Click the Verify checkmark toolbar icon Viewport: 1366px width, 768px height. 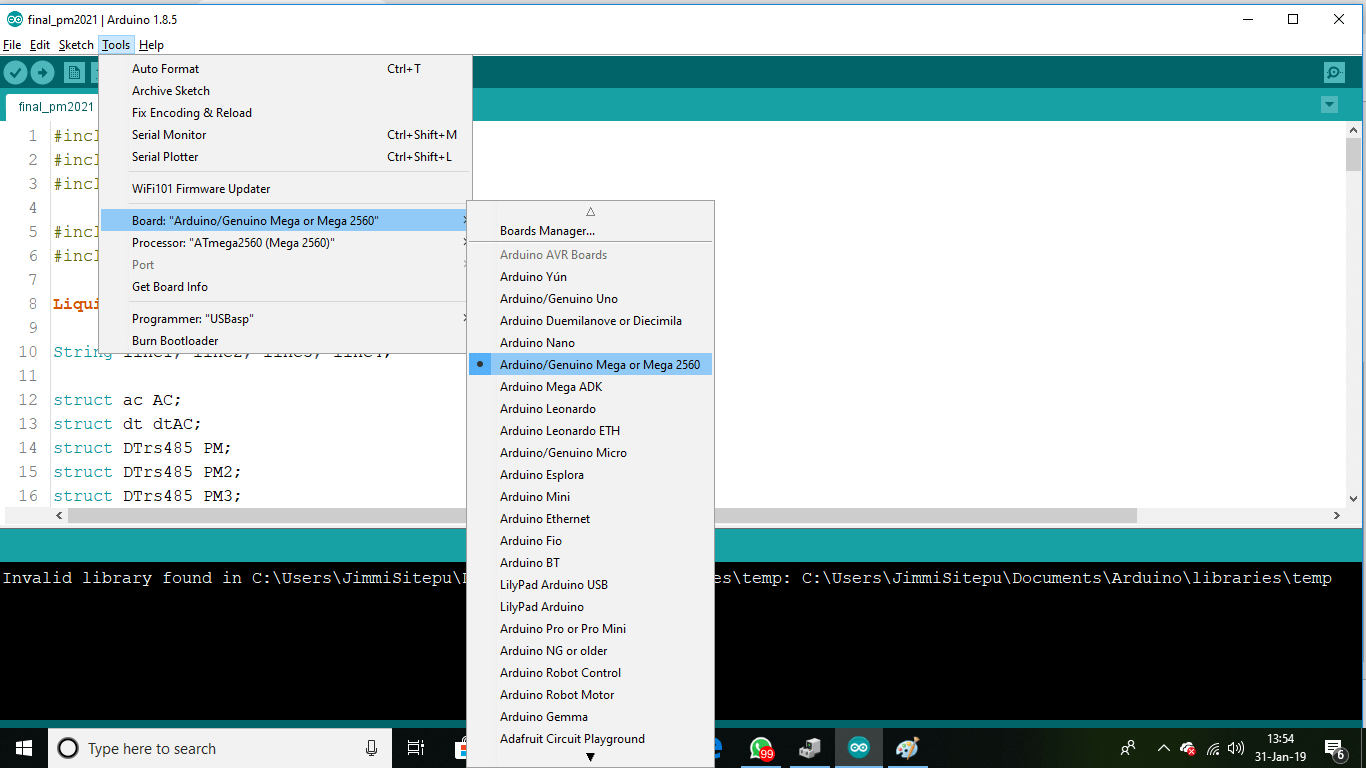tap(15, 72)
